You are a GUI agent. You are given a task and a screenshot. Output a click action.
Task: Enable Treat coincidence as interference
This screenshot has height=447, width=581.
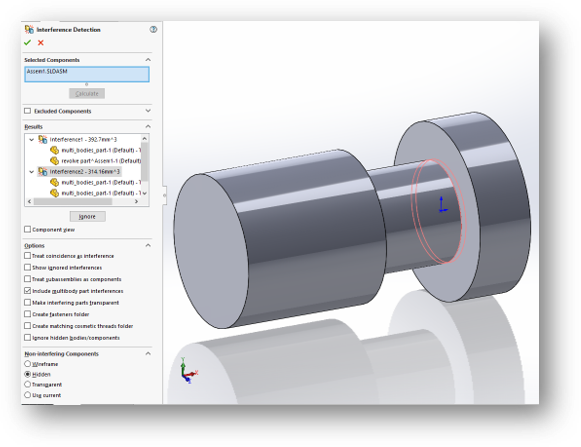pos(27,256)
